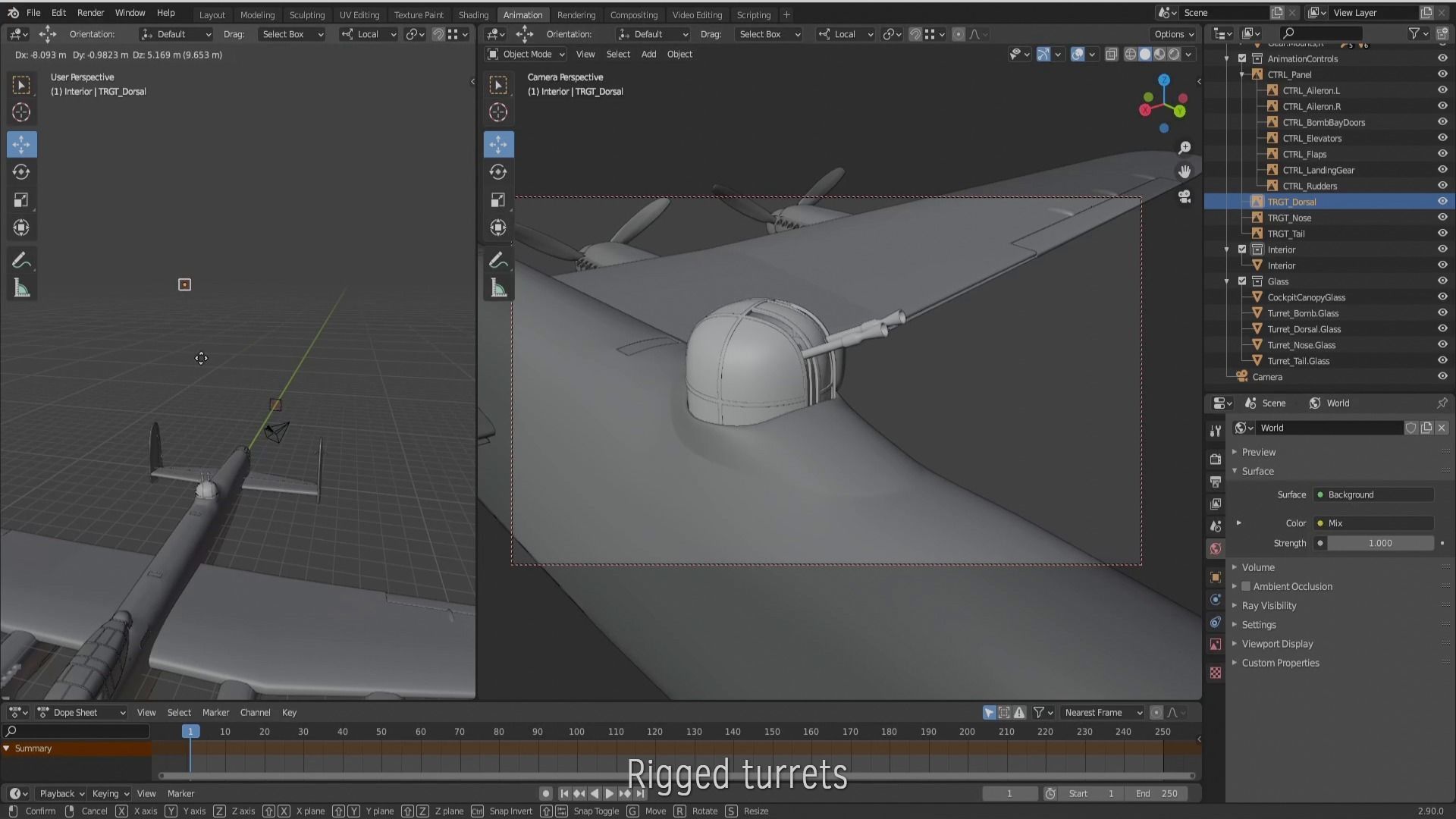1456x819 pixels.
Task: Open the Nearest Frame snapping dropdown
Action: click(x=1102, y=712)
